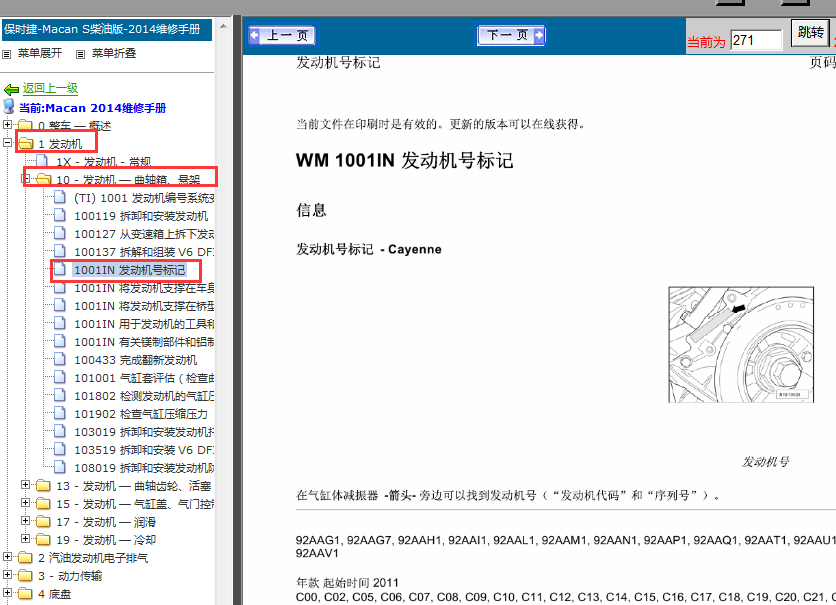
Task: Expand the 13 - 发动机 — 曲轴齿轮 node
Action: click(x=26, y=485)
